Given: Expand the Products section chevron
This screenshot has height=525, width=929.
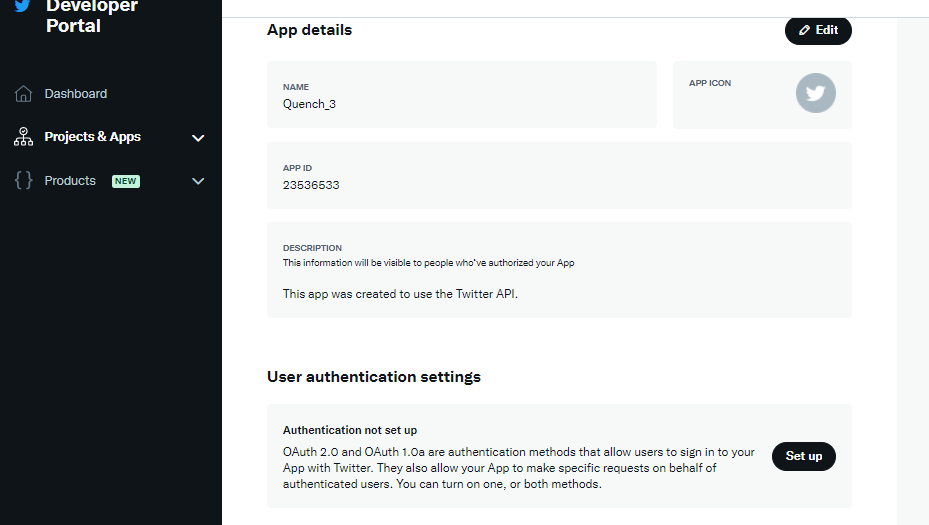Looking at the screenshot, I should [198, 181].
